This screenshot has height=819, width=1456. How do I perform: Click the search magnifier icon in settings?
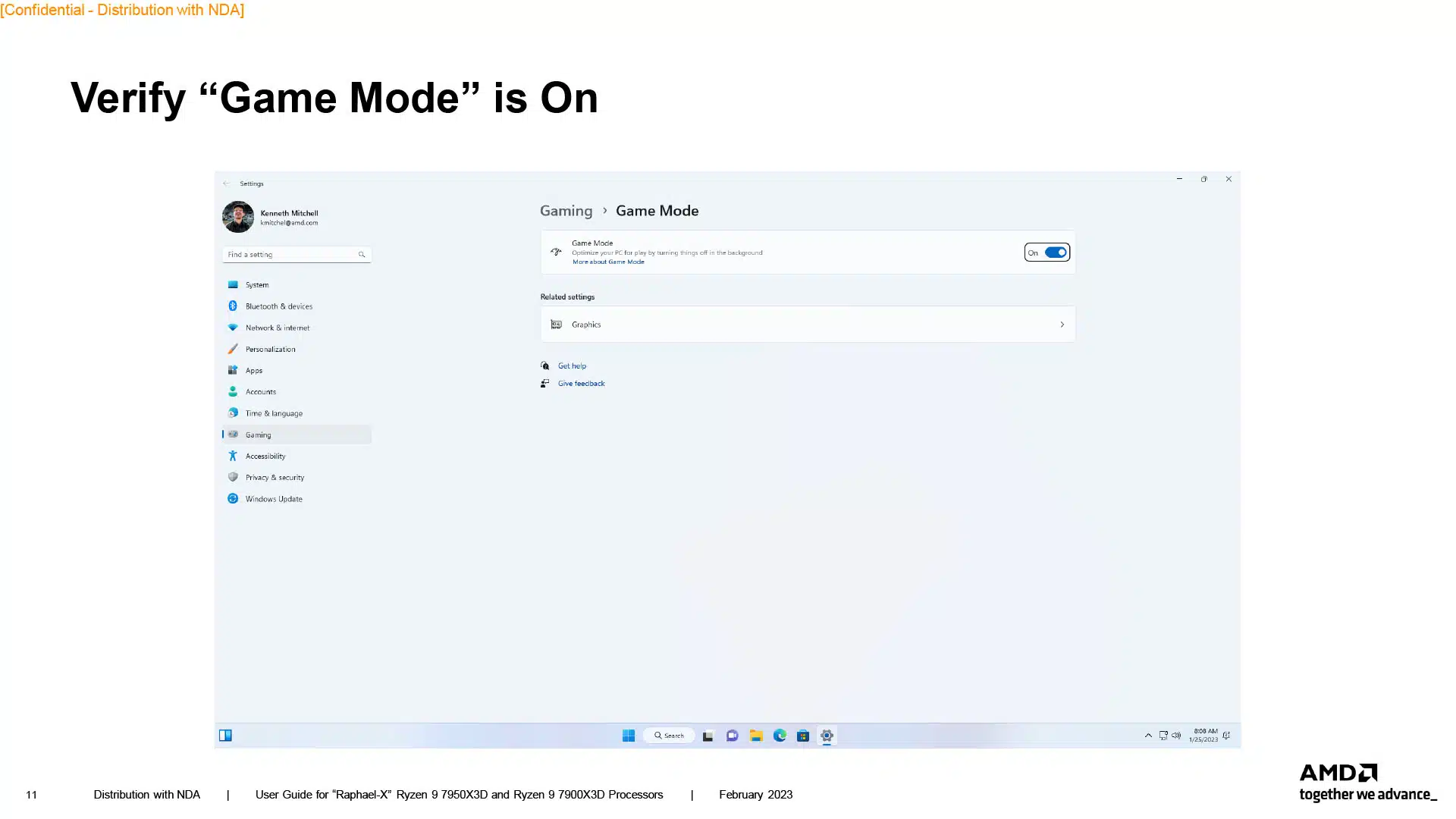[x=362, y=254]
